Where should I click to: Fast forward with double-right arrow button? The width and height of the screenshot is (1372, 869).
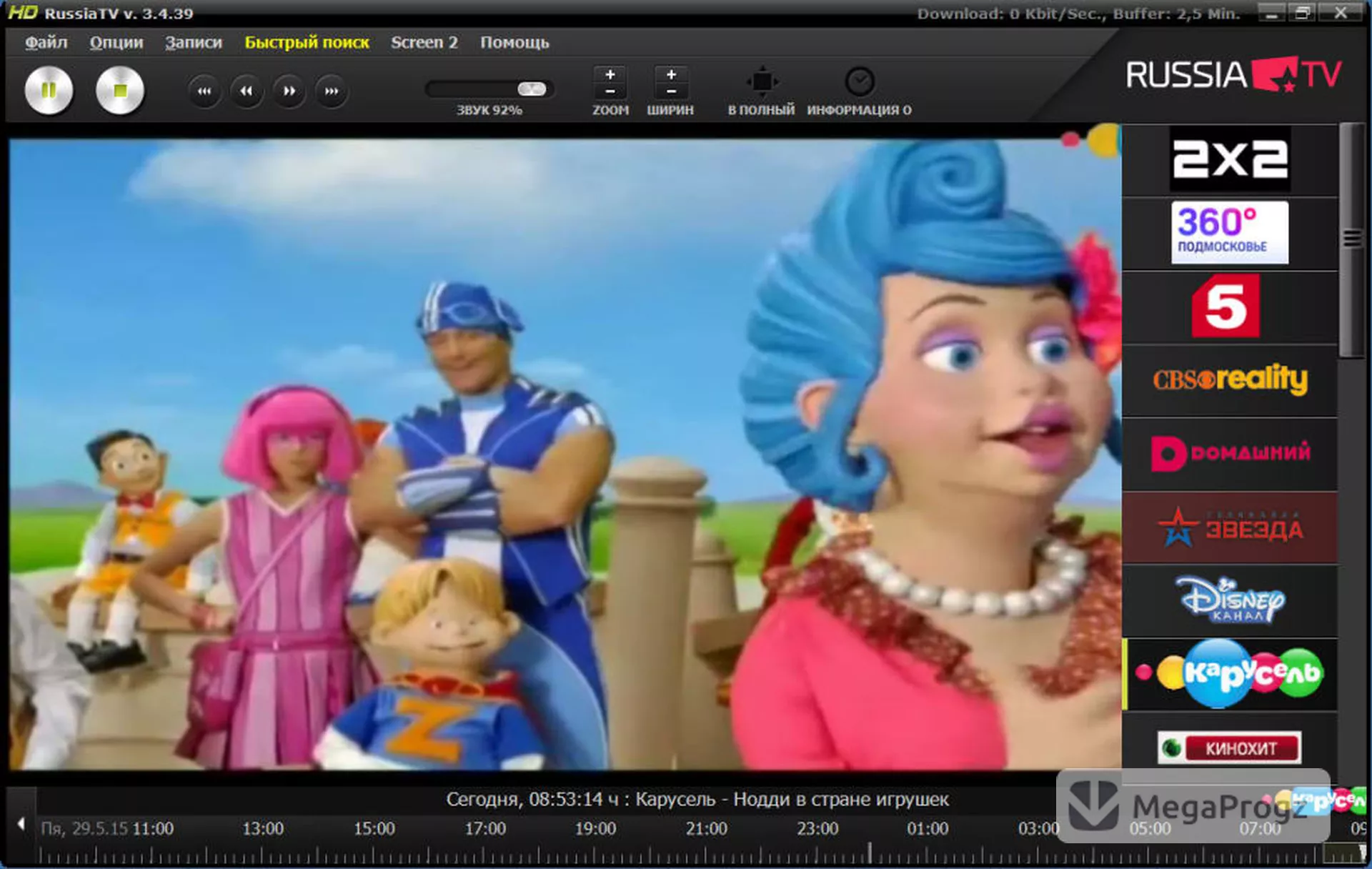[x=289, y=91]
